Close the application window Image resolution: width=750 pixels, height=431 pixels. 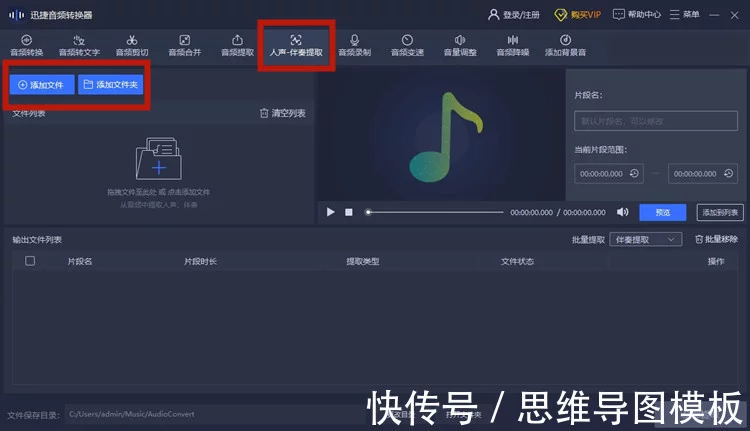pos(735,15)
